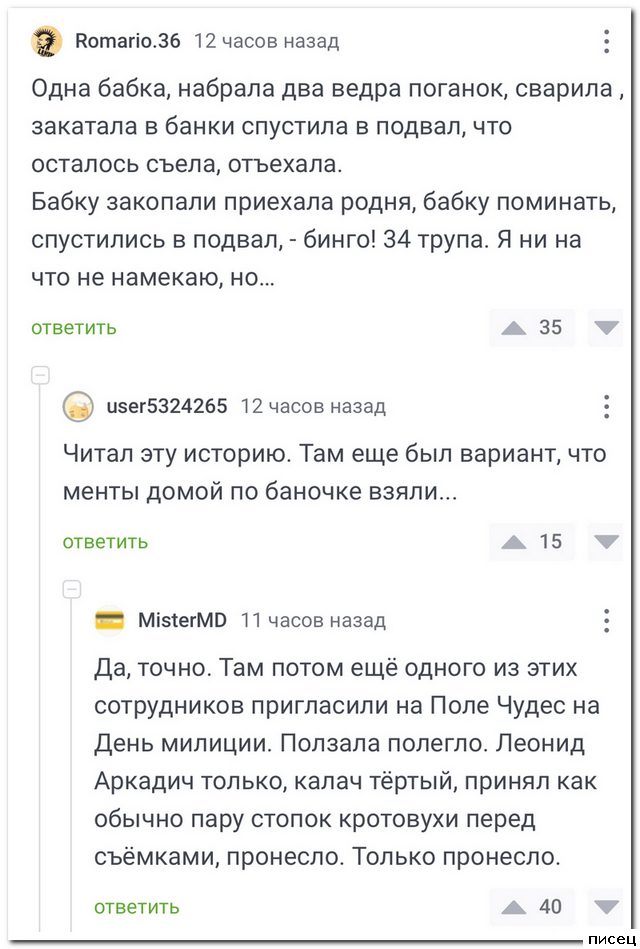Upvote Romario.36's comment with 35 rating
Image resolution: width=640 pixels, height=949 pixels.
[515, 327]
